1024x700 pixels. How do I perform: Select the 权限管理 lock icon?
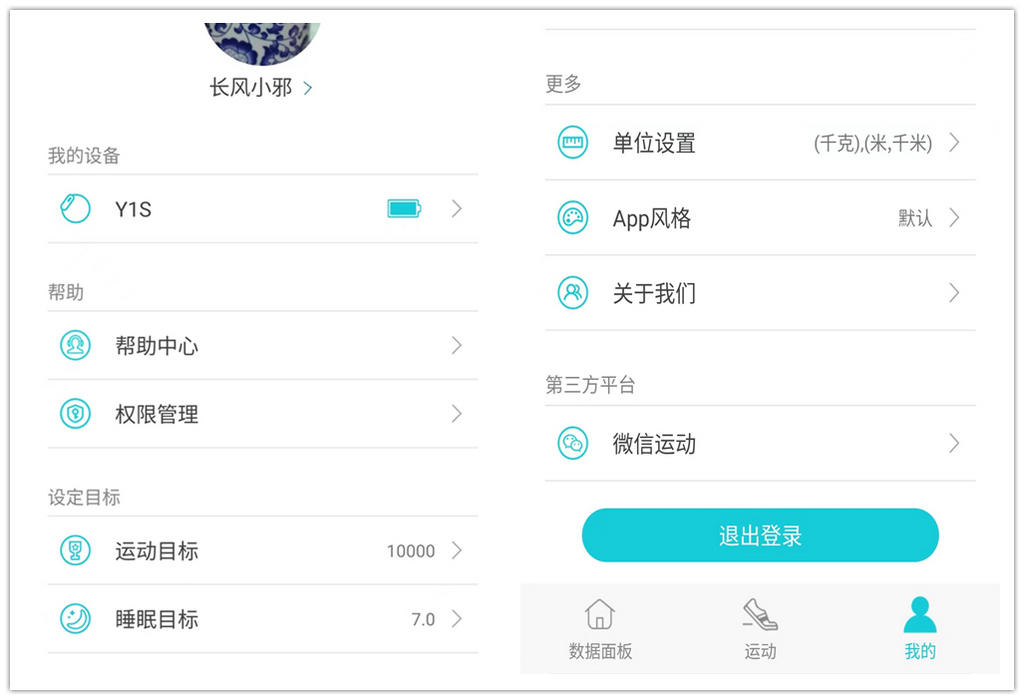pos(74,414)
